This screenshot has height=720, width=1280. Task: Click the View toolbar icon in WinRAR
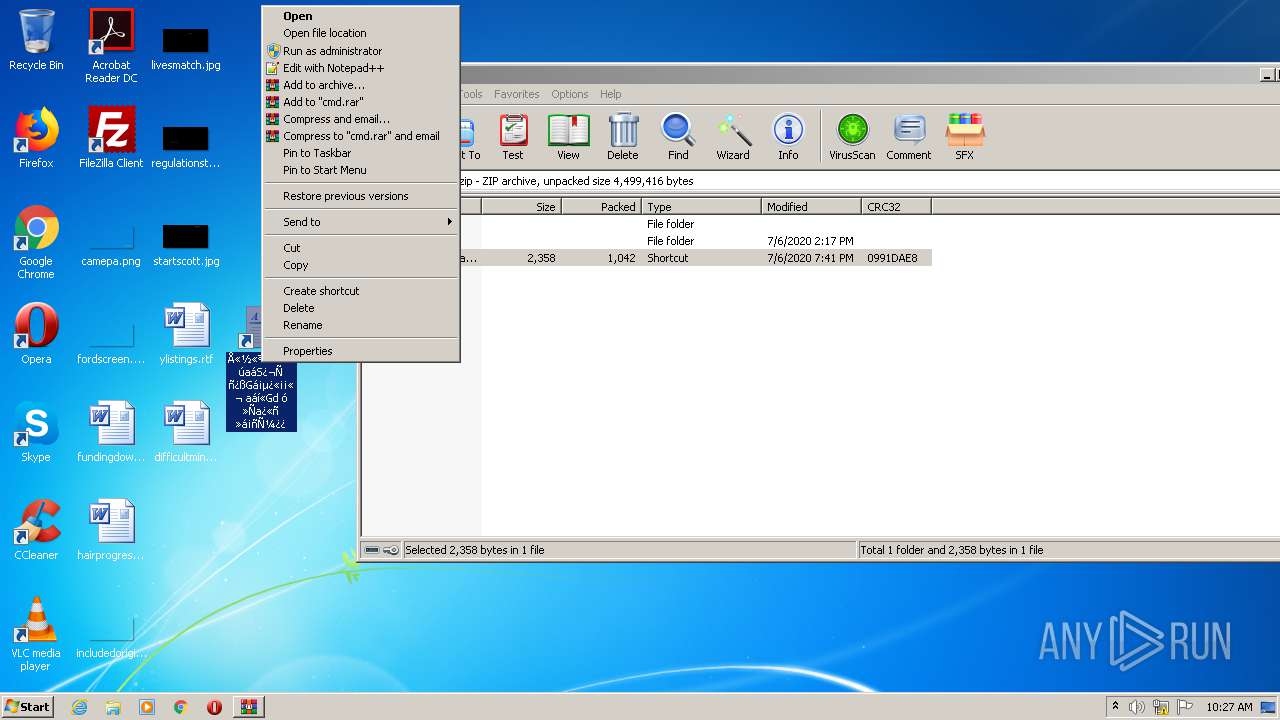point(568,137)
